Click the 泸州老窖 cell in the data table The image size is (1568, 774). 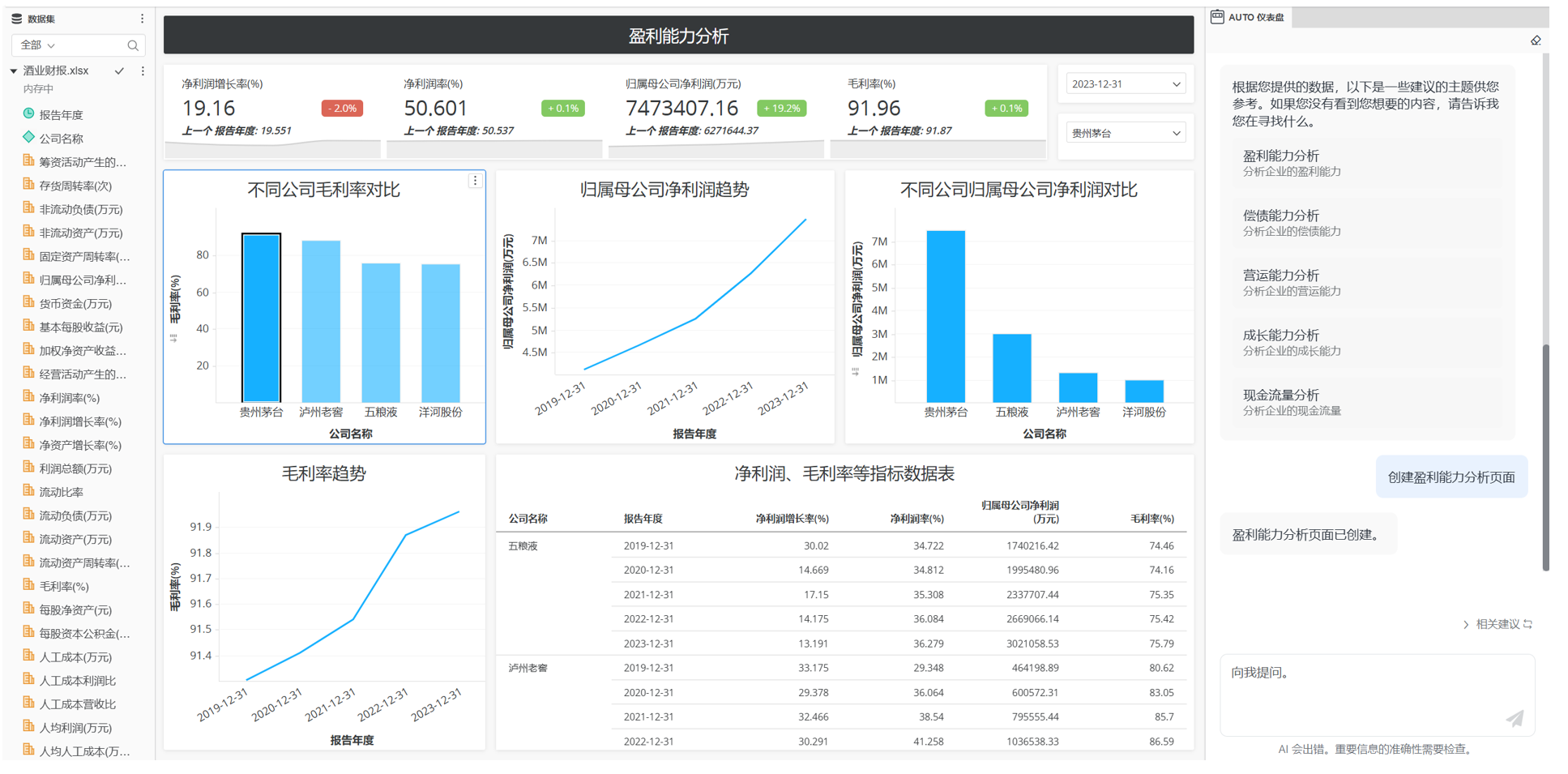528,668
